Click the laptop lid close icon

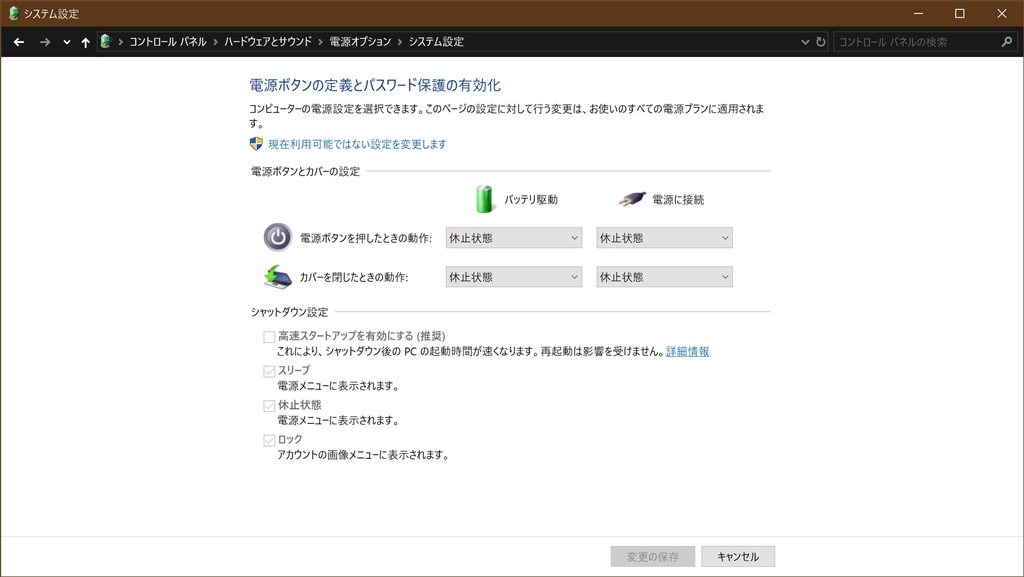tap(278, 277)
